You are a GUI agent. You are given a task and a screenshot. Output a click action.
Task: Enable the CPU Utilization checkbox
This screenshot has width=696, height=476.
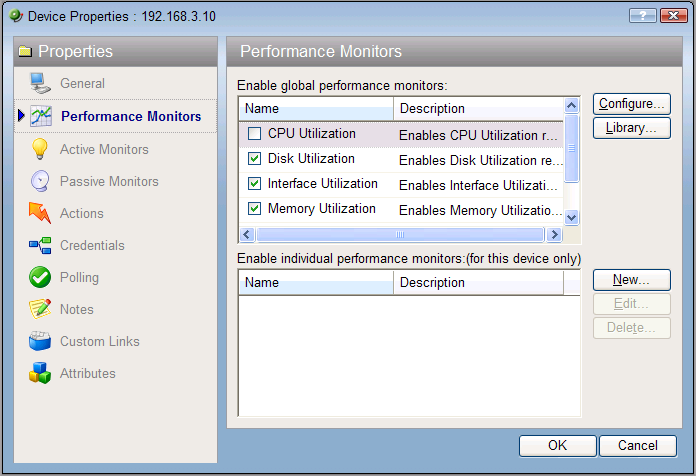point(254,134)
